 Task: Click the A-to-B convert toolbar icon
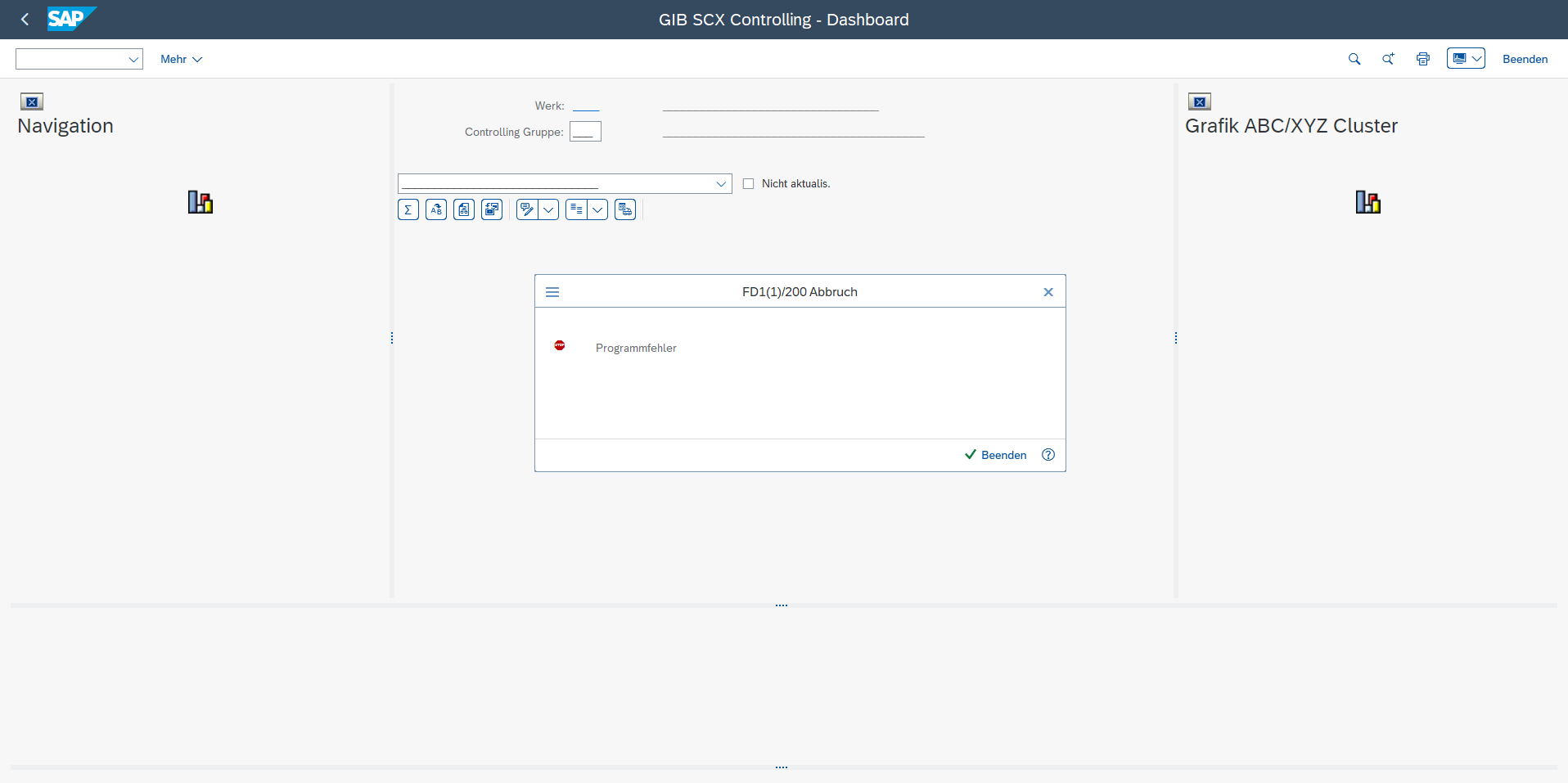tap(436, 210)
